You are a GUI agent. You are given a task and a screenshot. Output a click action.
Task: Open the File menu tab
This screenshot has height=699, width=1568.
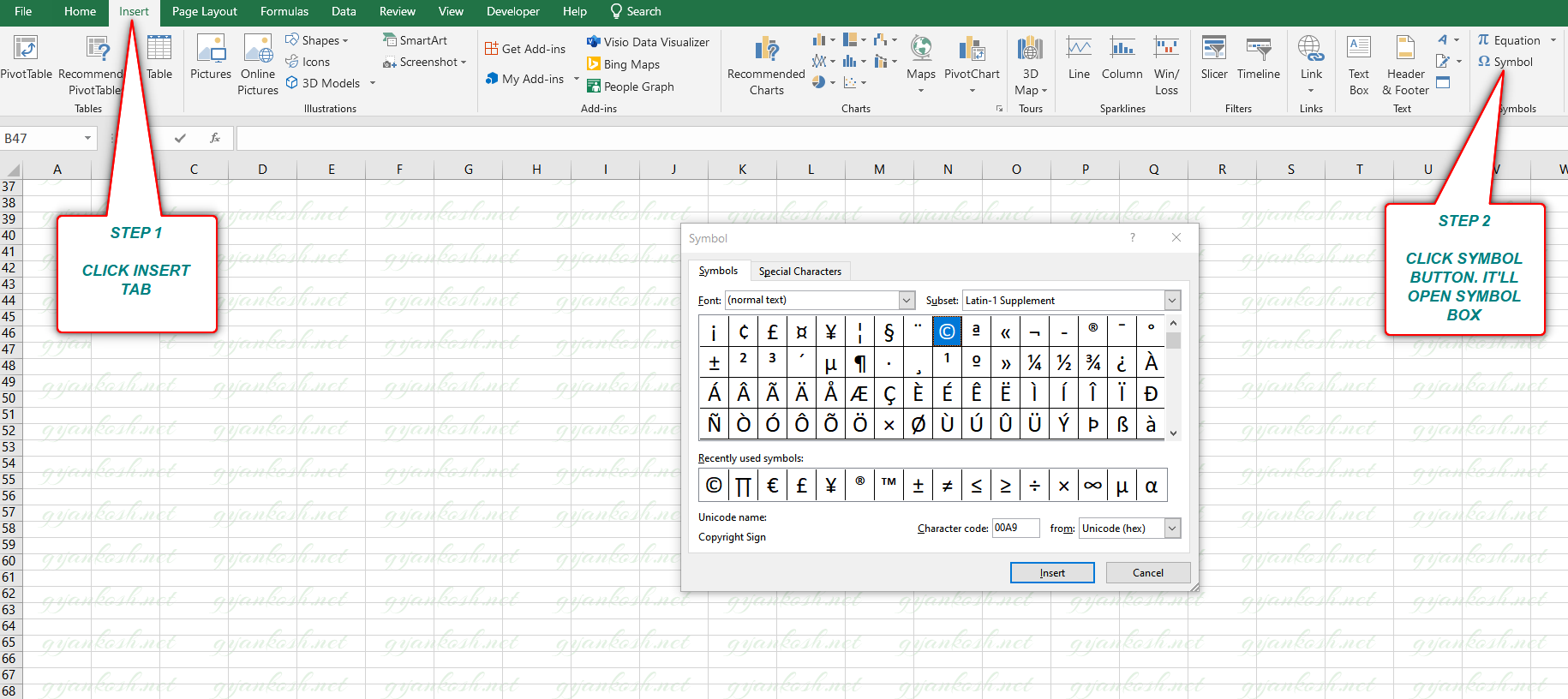click(23, 11)
